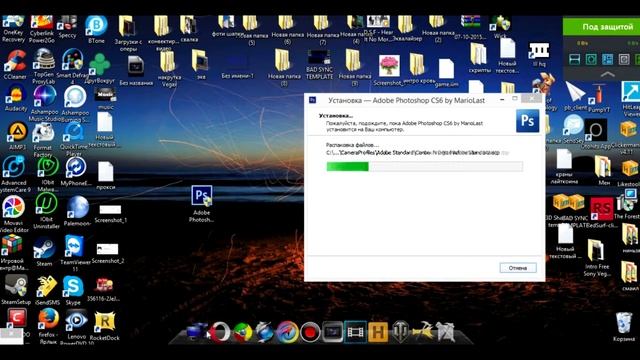
Task: Open the BAD SYNC TEMPLATE item
Action: coord(319,64)
